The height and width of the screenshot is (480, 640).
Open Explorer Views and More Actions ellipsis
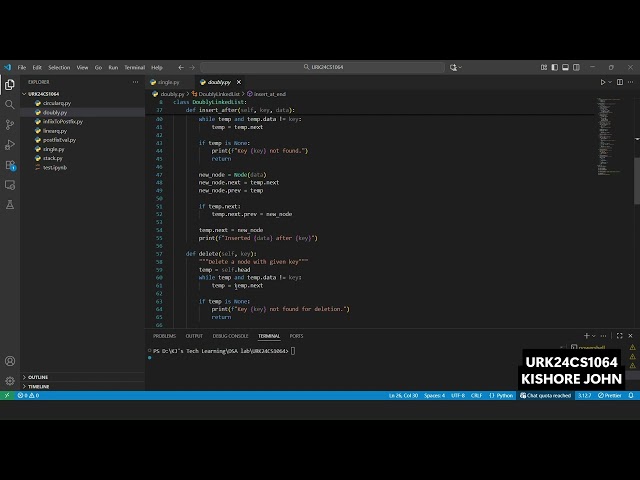coord(136,82)
